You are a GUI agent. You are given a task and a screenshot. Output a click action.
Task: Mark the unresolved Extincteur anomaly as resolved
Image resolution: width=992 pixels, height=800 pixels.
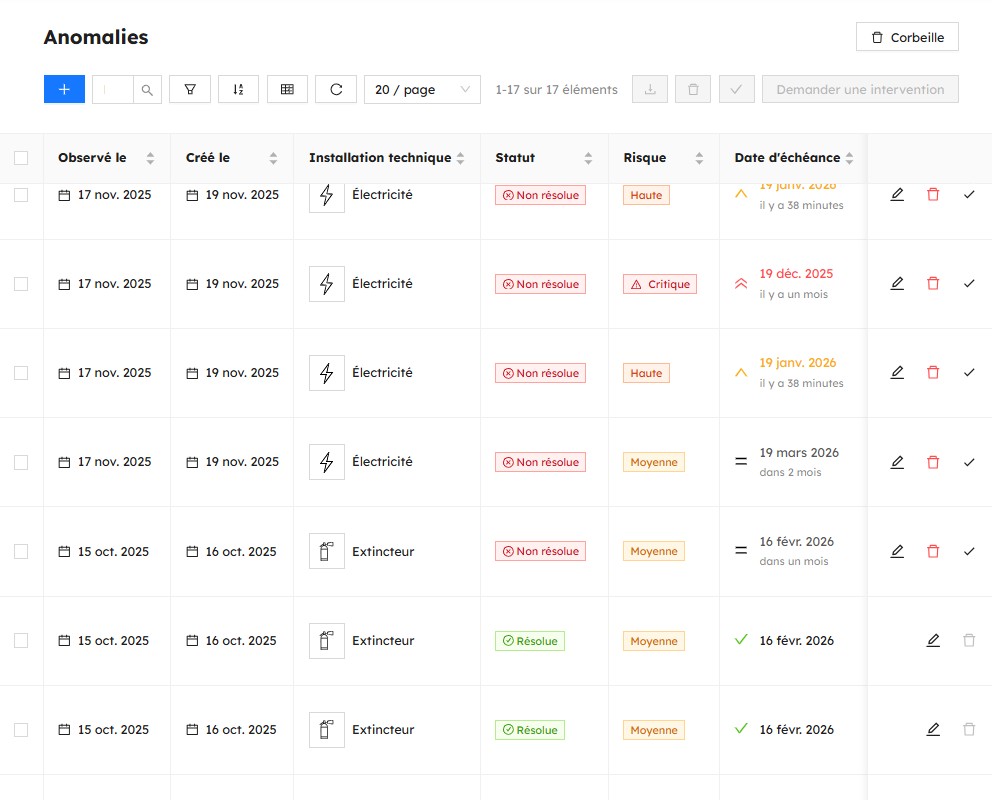click(969, 551)
